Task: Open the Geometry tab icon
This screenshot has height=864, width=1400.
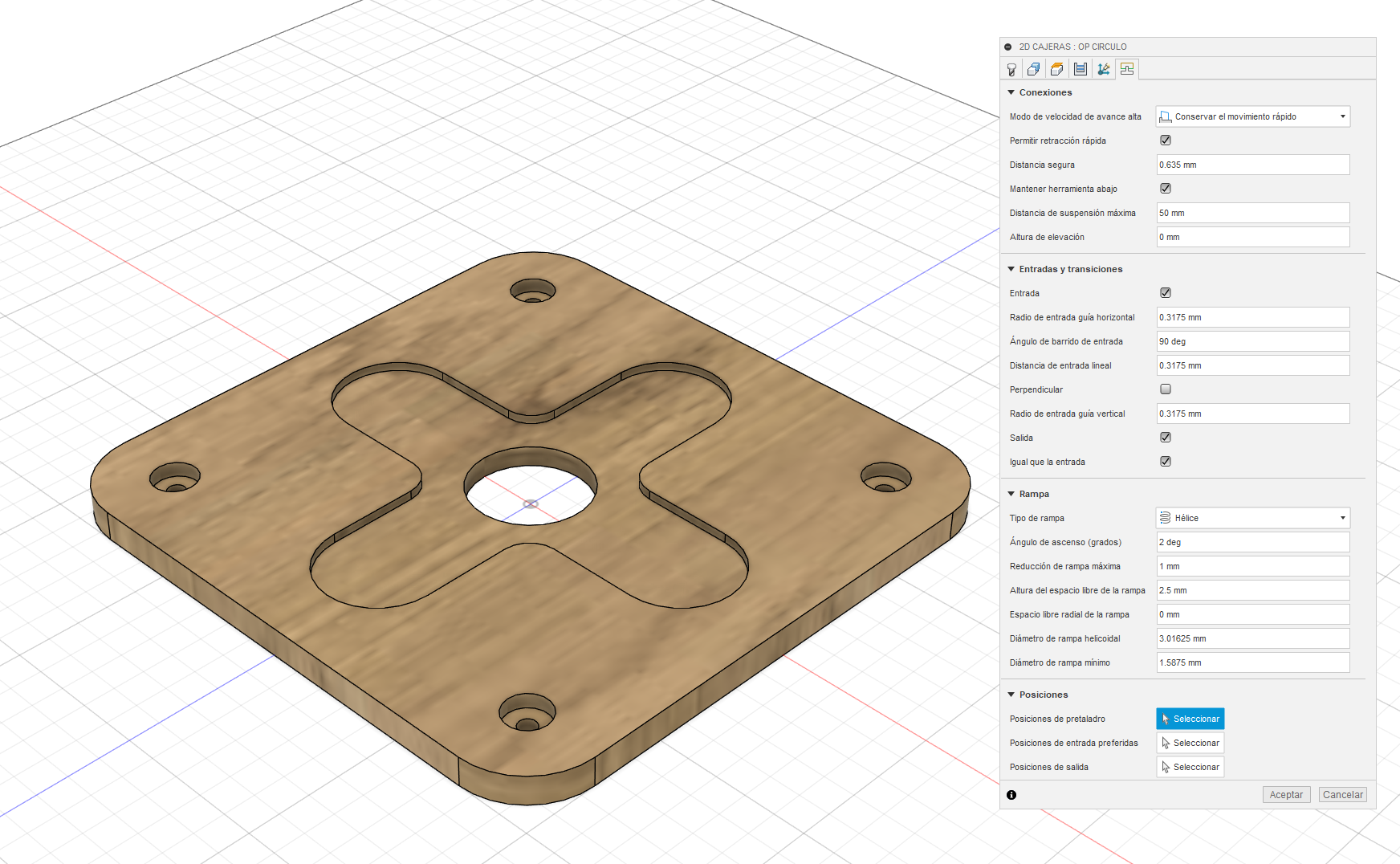Action: [1034, 69]
